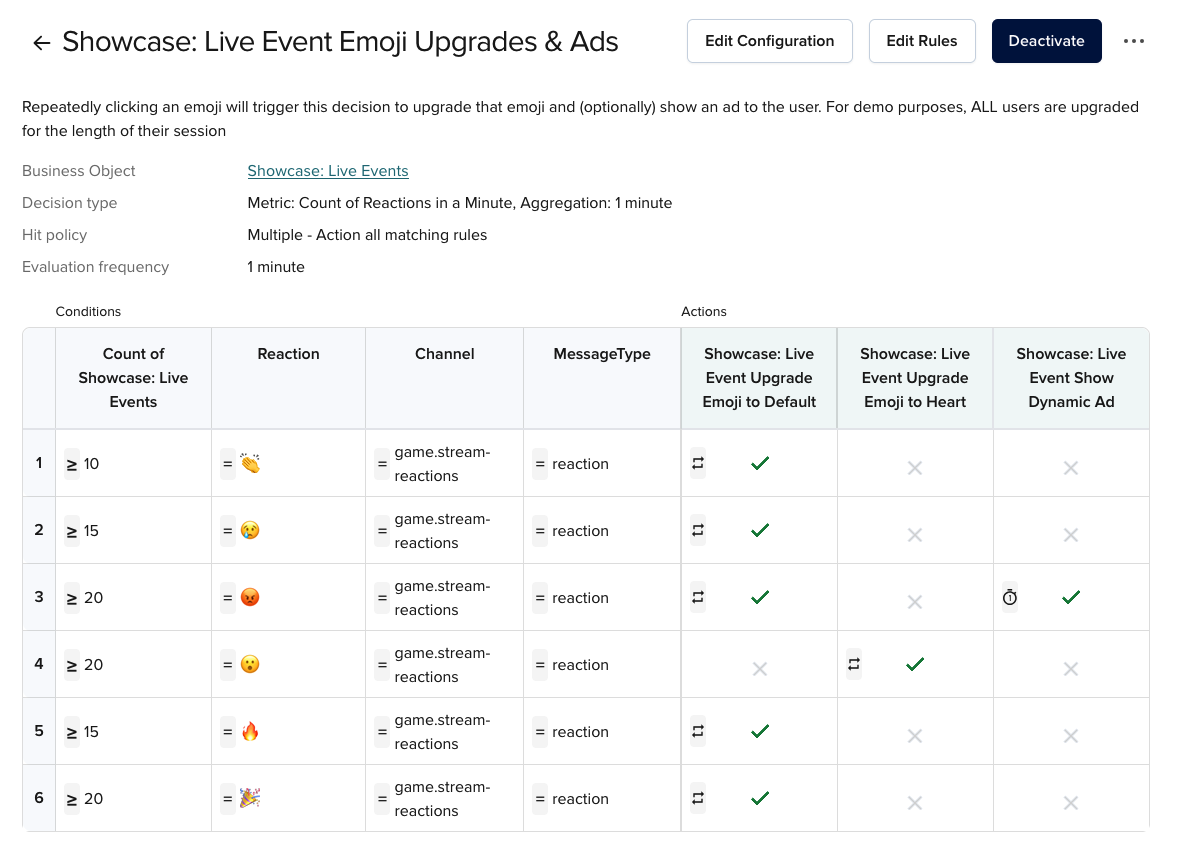Click the = operator in row 5 MessageType
This screenshot has width=1181, height=858.
(x=540, y=732)
